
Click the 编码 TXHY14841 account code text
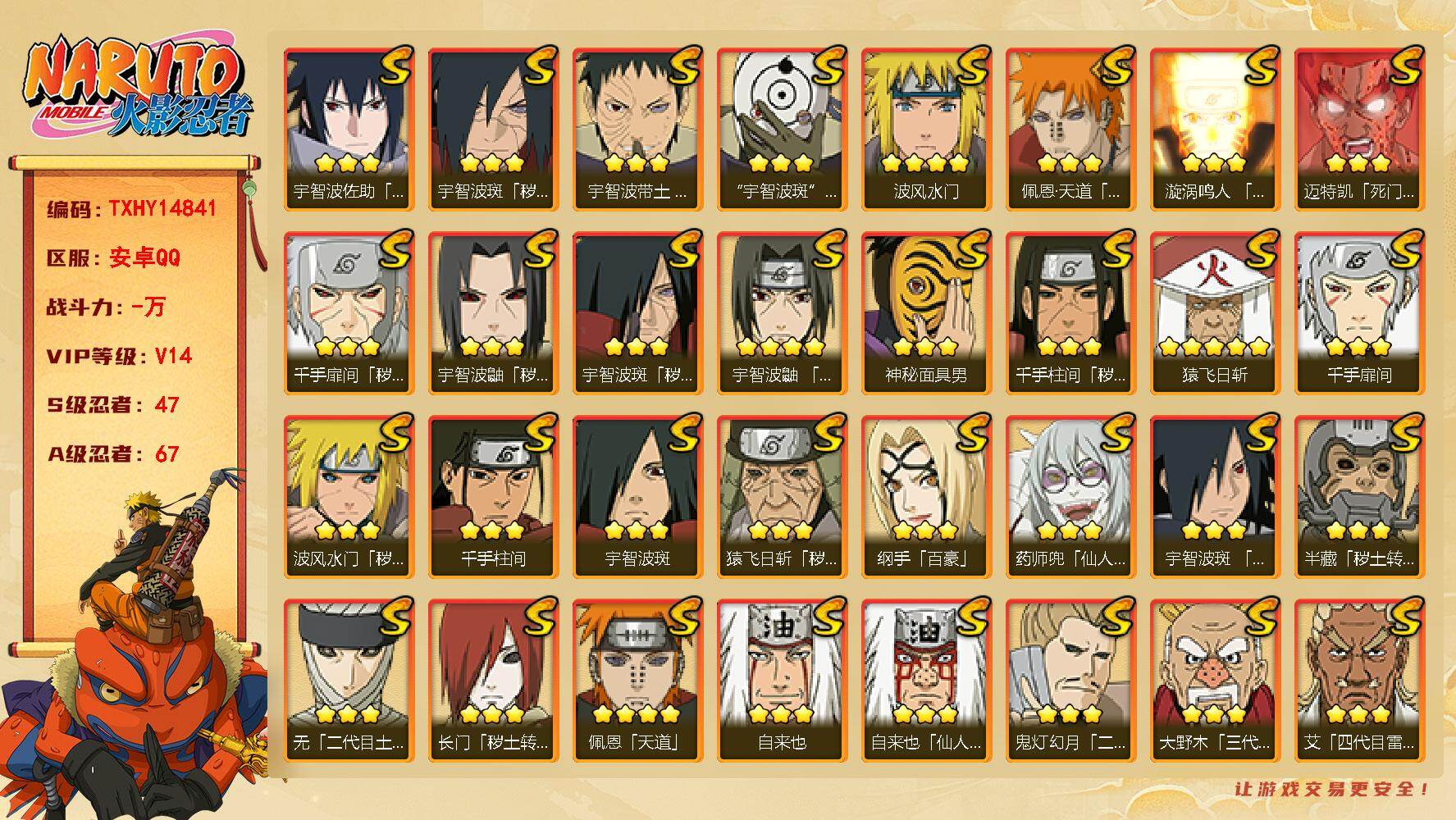tap(131, 209)
